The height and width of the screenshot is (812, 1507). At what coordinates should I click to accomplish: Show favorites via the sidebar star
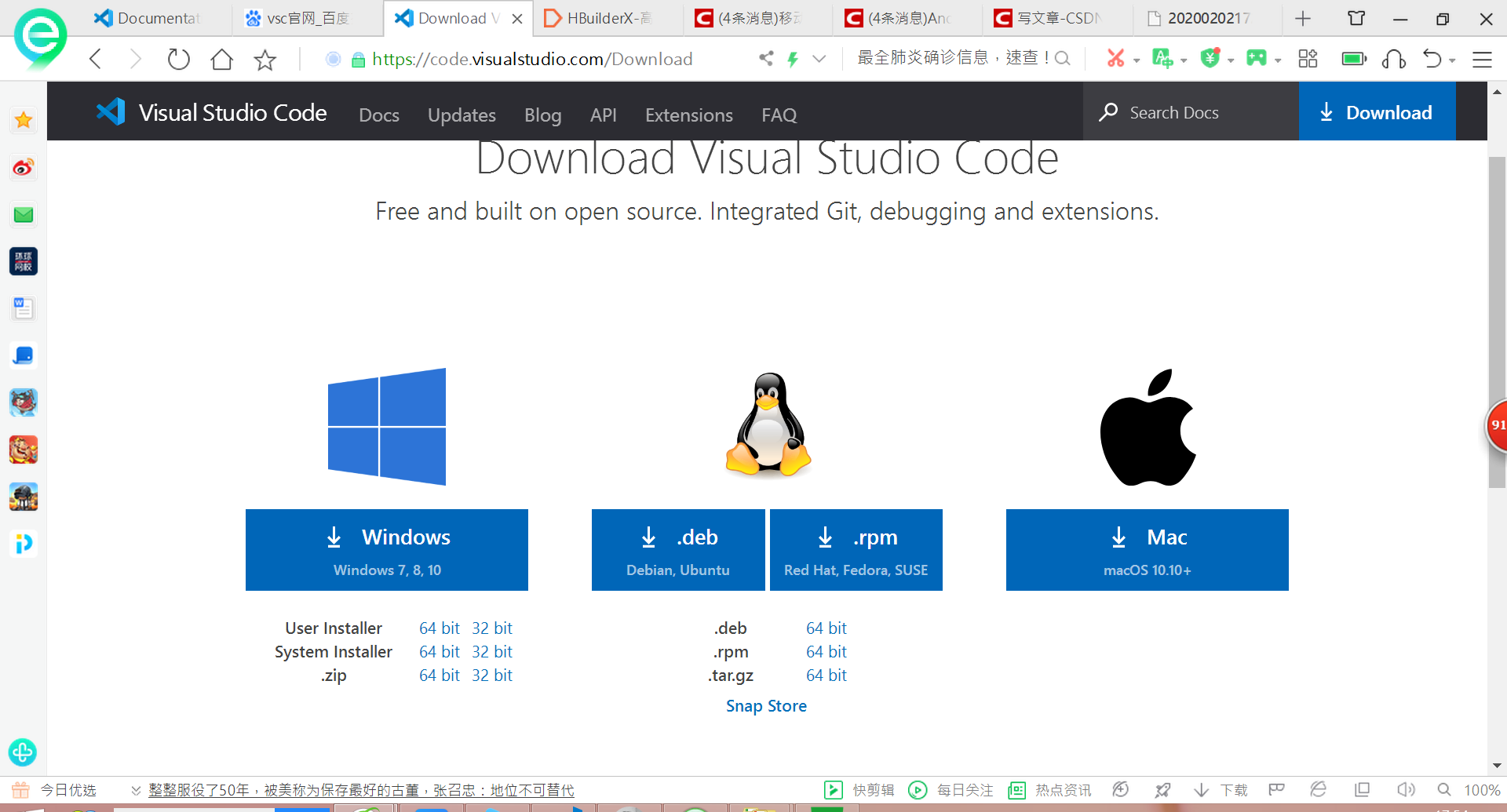(x=23, y=120)
